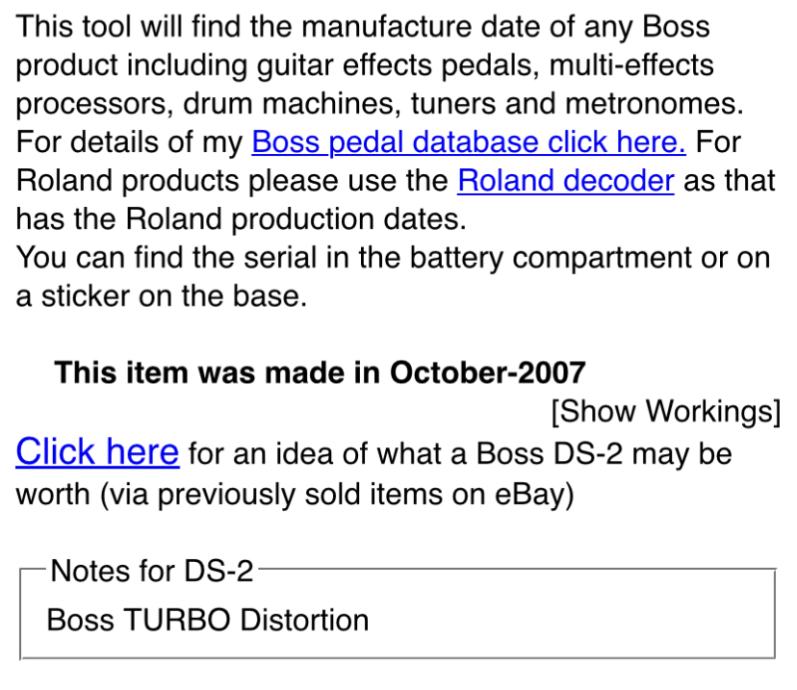Click the large 'Click here' eBay link
Viewport: 797px width, 690px height.
(x=97, y=453)
